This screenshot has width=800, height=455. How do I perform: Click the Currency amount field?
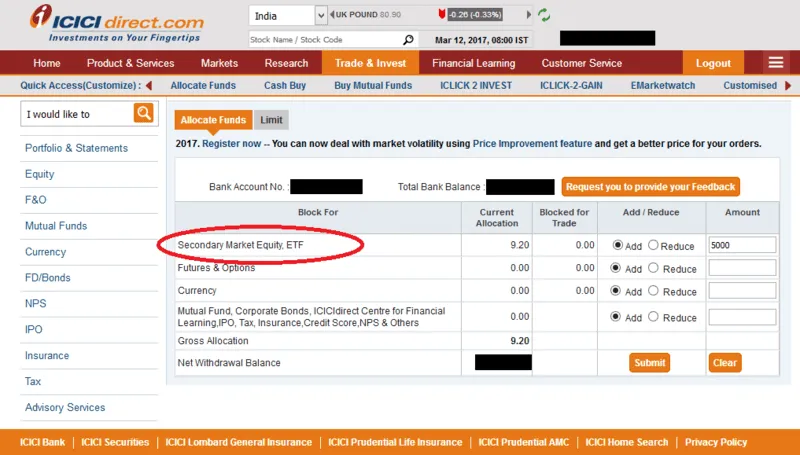point(742,290)
